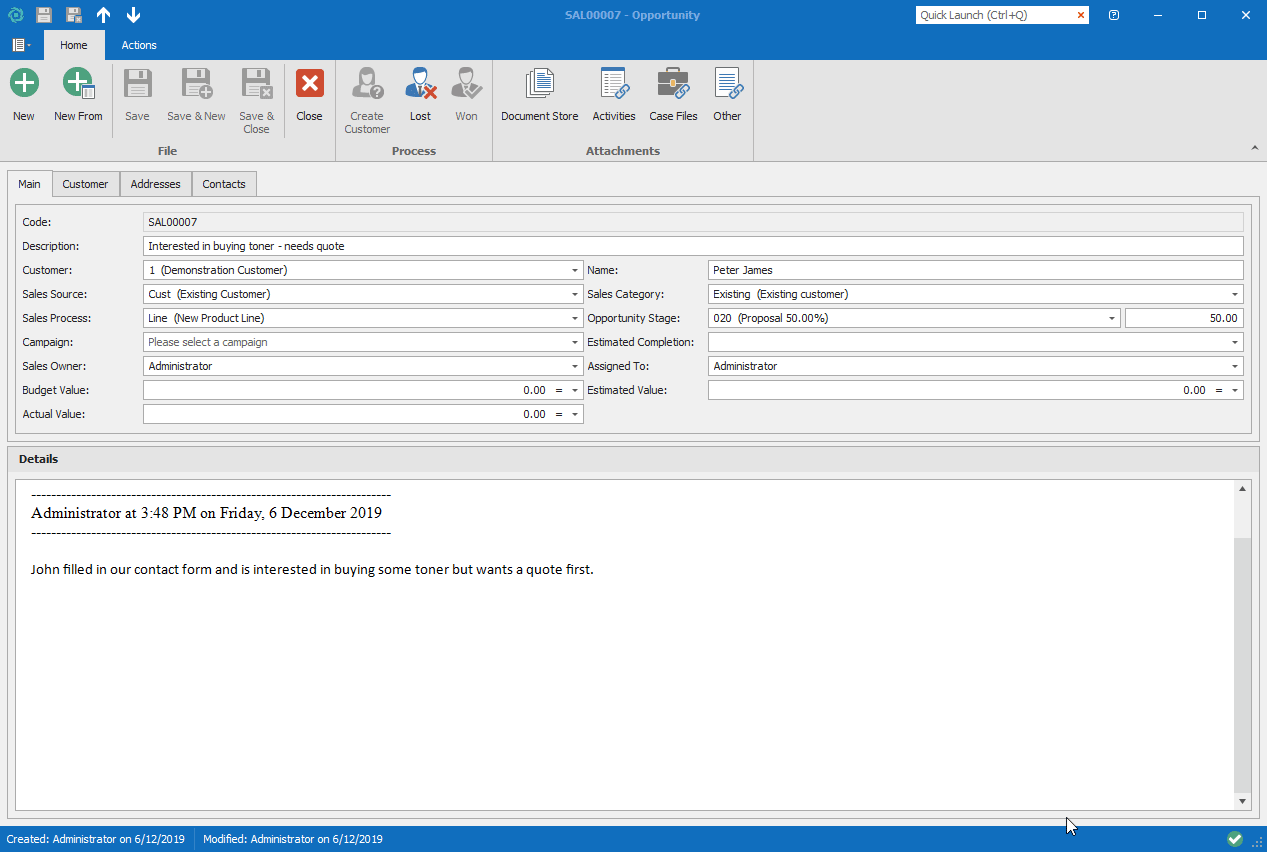Go to previous record with up arrow
The width and height of the screenshot is (1267, 852).
(x=104, y=15)
